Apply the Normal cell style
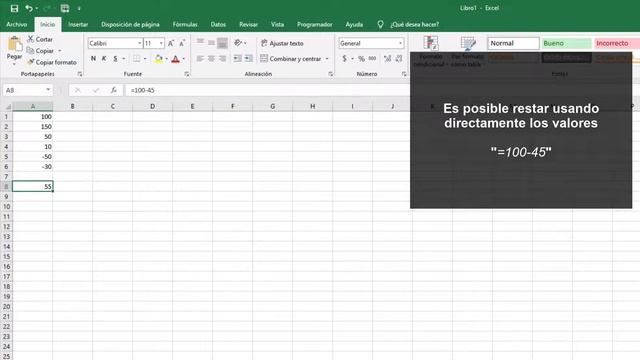Viewport: 640px width, 360px height. pos(513,43)
